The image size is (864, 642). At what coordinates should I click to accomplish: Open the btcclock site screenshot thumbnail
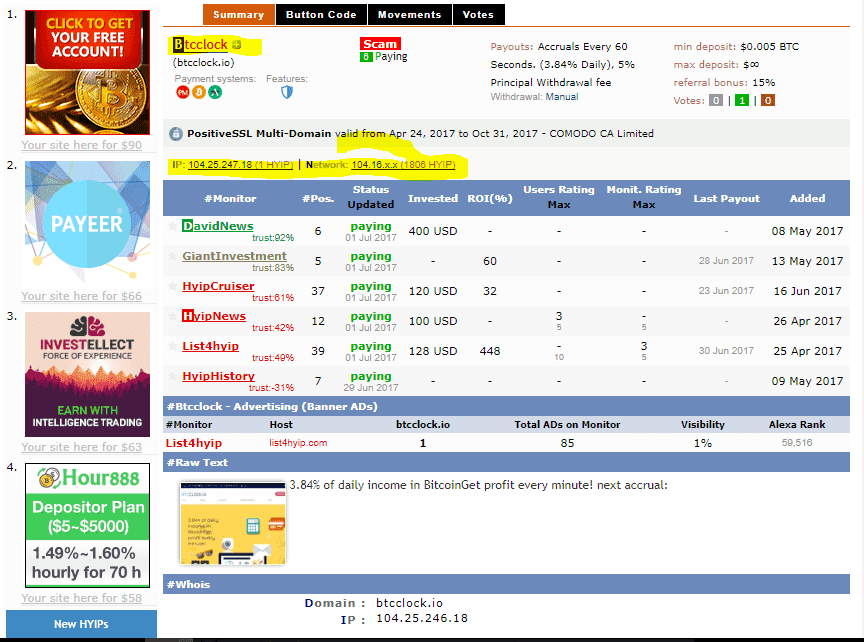pos(233,522)
